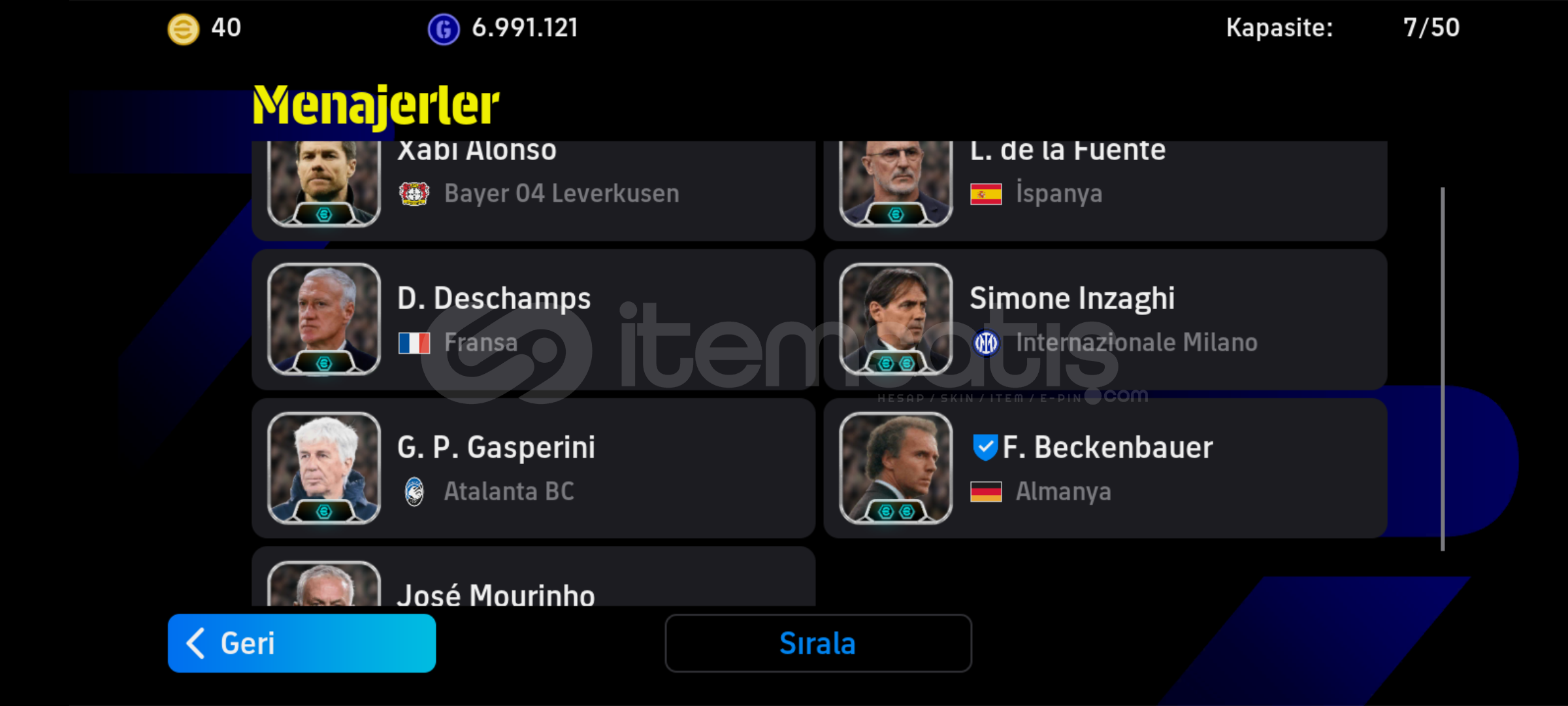The width and height of the screenshot is (1568, 706).
Task: Select Simone Inzaghi manager portrait
Action: click(896, 319)
